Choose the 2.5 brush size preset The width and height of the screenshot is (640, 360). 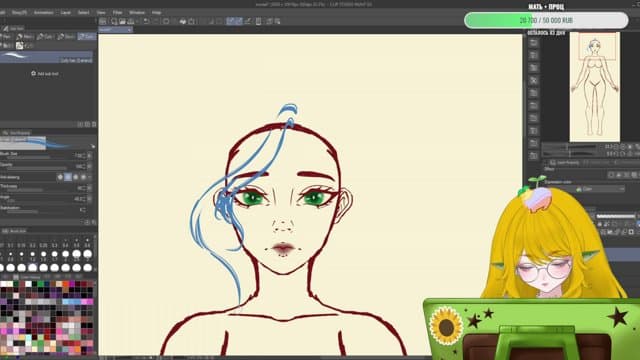(76, 256)
